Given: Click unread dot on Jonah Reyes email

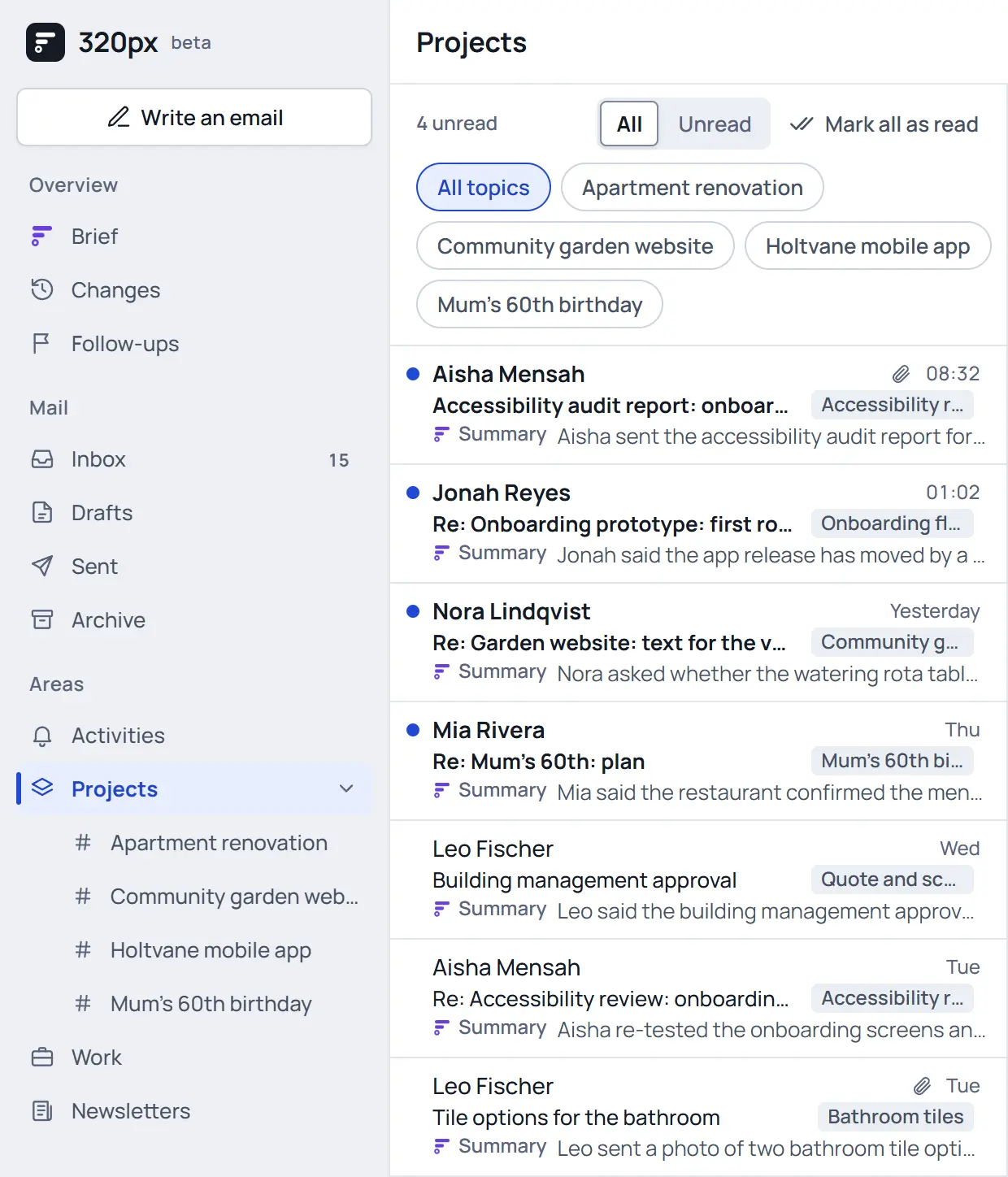Looking at the screenshot, I should [x=413, y=493].
